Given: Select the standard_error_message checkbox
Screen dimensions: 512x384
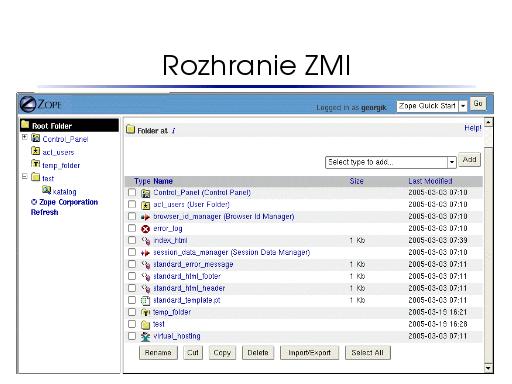Looking at the screenshot, I should coord(132,264).
